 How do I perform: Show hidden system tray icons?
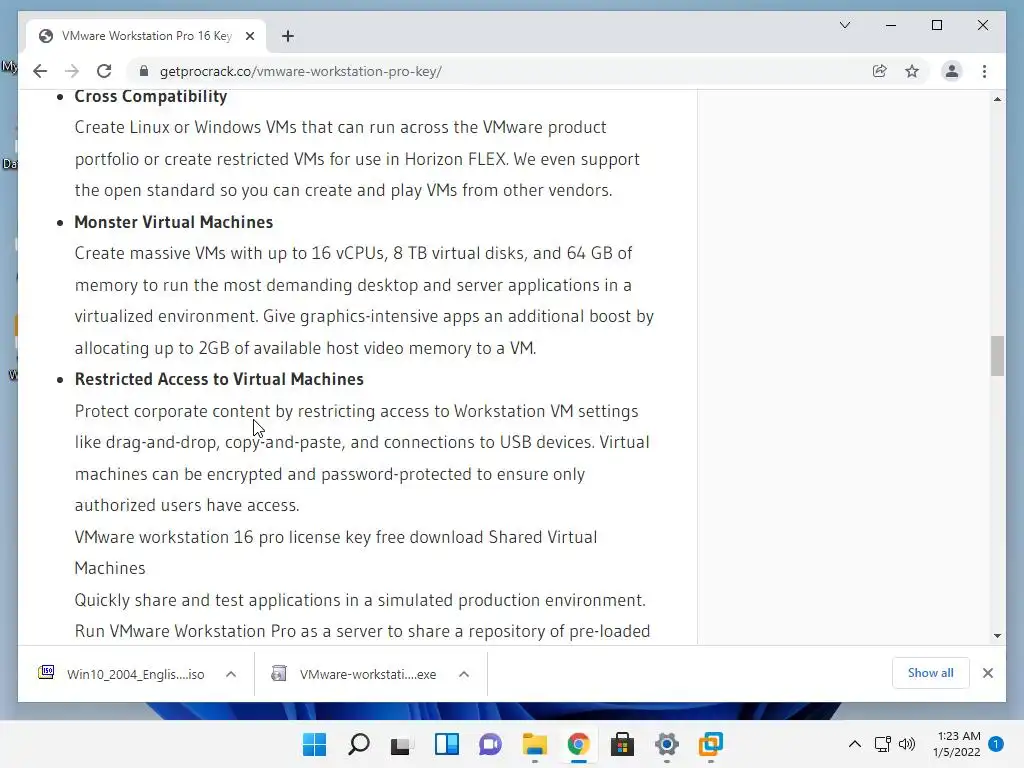click(854, 744)
